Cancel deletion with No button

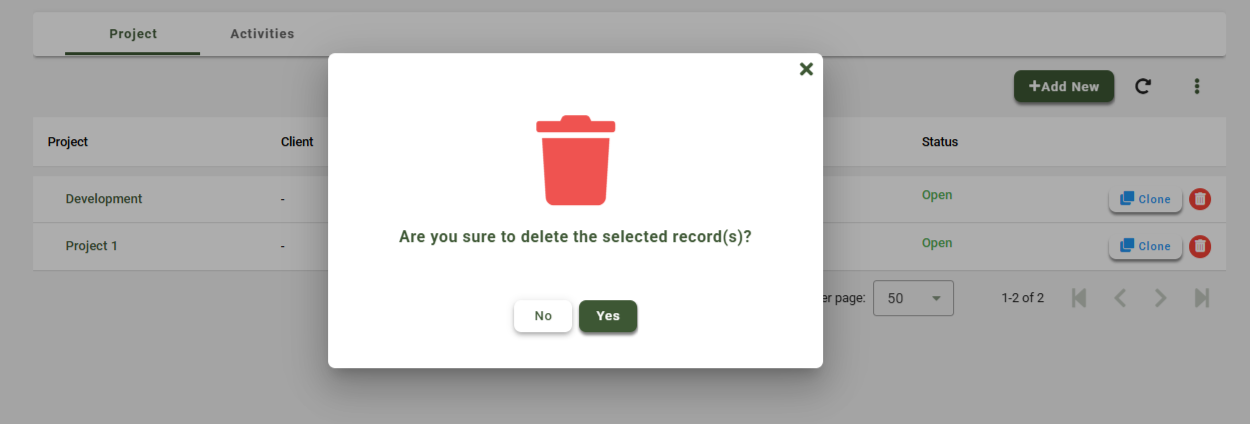[543, 316]
